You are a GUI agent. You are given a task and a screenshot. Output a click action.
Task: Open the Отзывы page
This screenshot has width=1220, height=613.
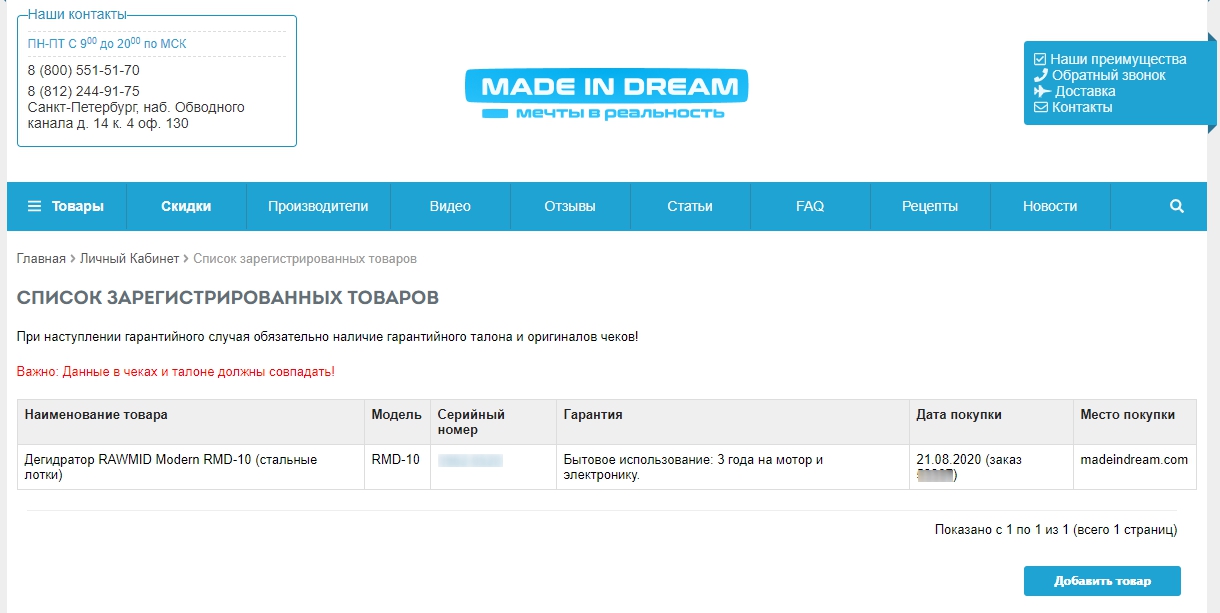[x=570, y=207]
